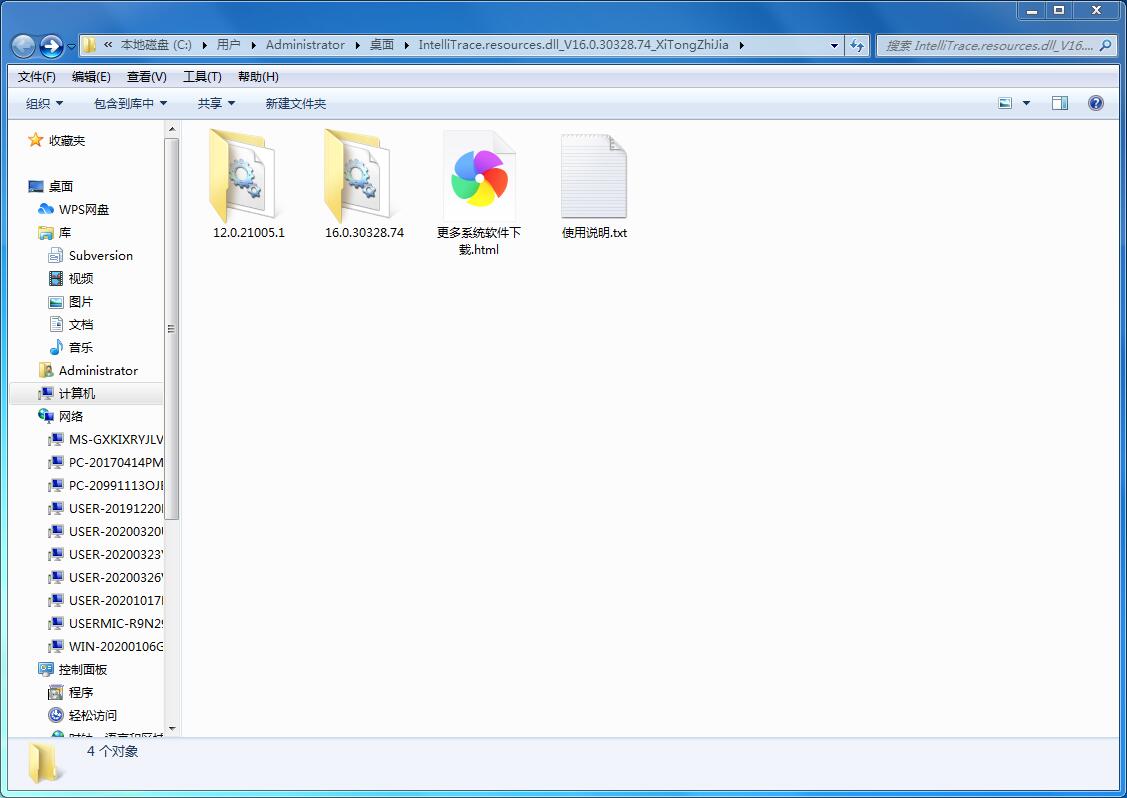The width and height of the screenshot is (1127, 798).
Task: Expand the arrow after 用户 breadcrumb
Action: 253,45
